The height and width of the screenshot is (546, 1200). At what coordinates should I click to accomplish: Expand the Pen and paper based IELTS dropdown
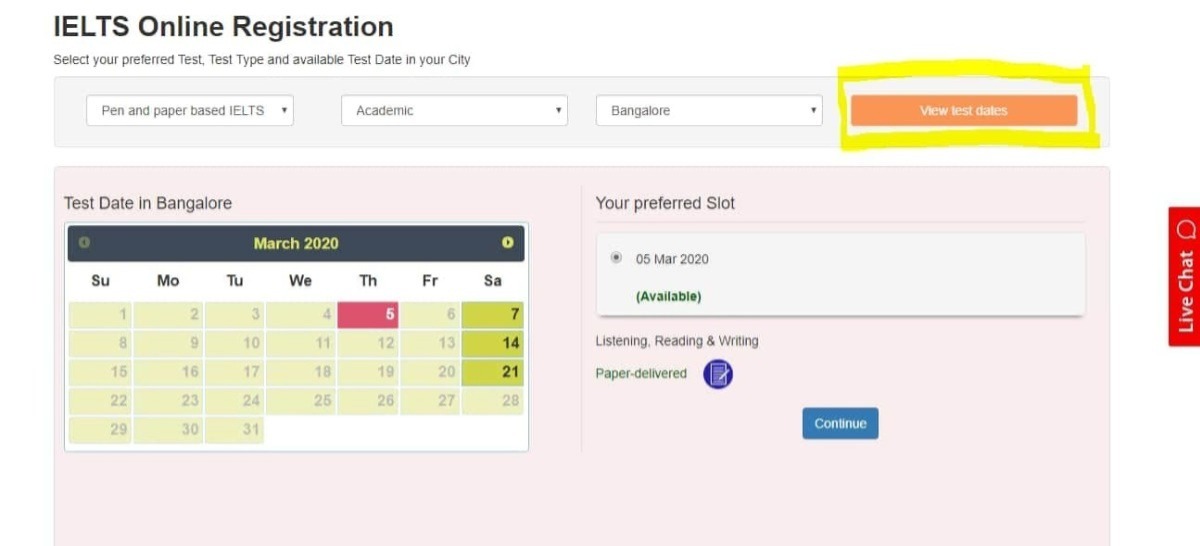pyautogui.click(x=190, y=111)
